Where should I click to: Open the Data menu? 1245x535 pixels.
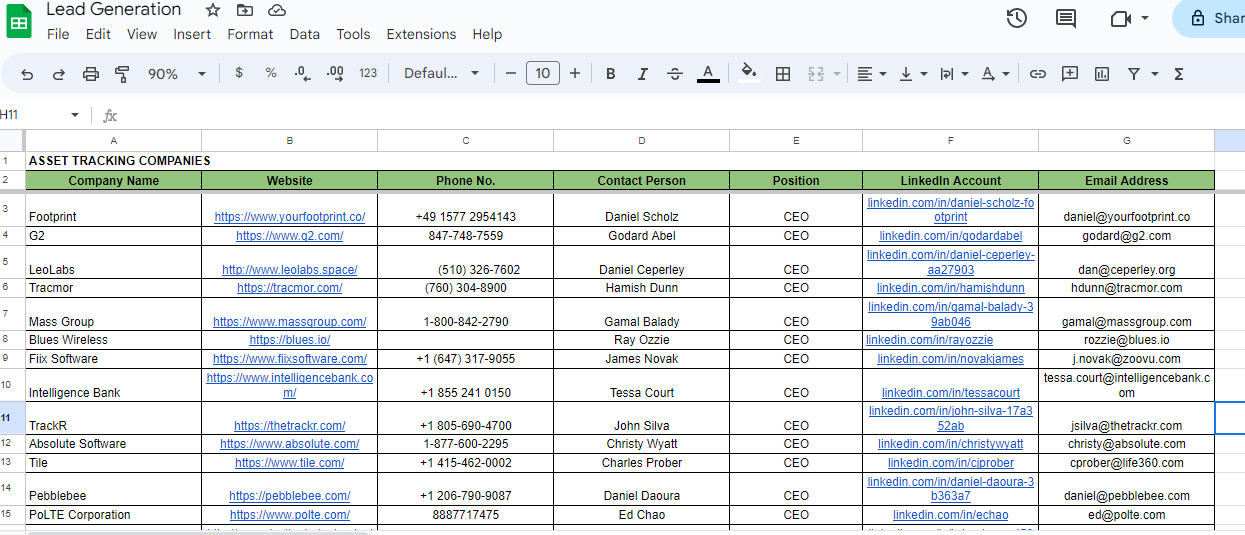coord(305,34)
